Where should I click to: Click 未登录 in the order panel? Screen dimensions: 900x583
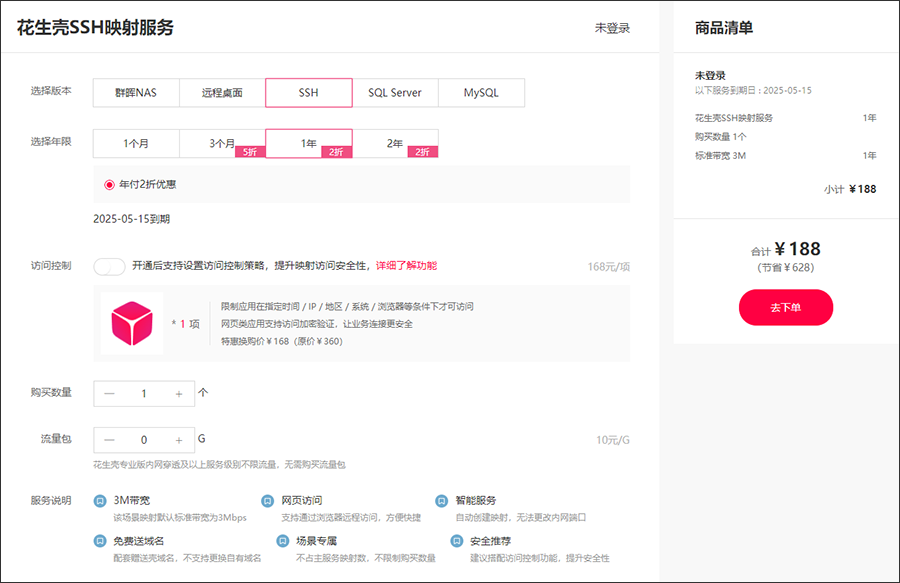(710, 75)
